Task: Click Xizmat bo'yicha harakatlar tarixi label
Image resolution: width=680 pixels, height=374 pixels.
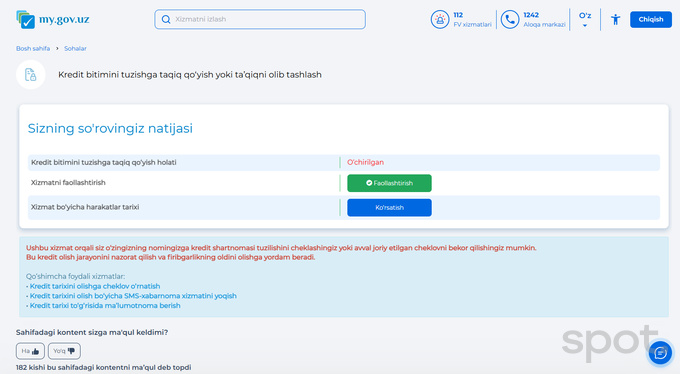Action: coord(85,207)
